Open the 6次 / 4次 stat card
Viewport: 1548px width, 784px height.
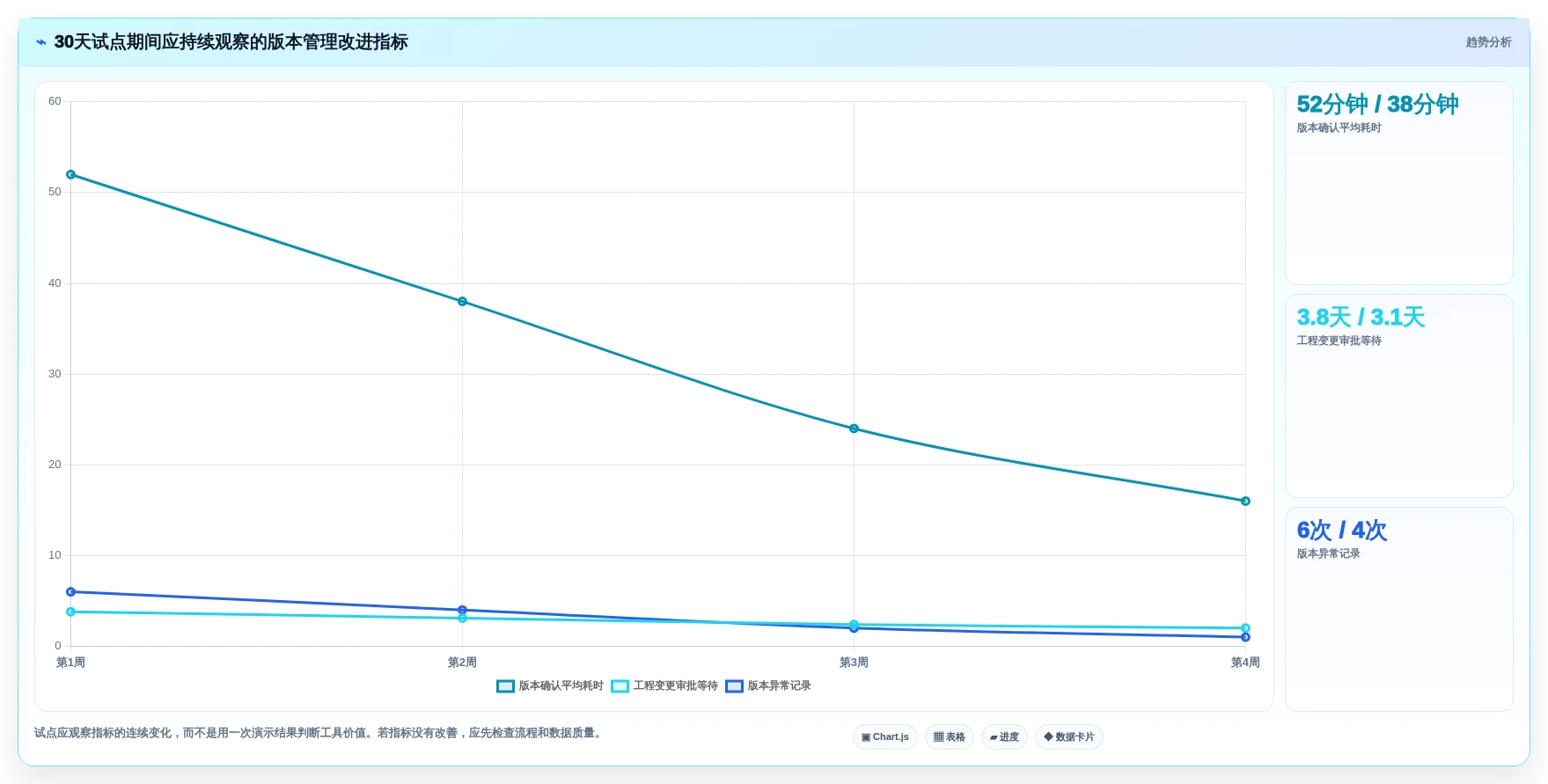click(x=1398, y=609)
